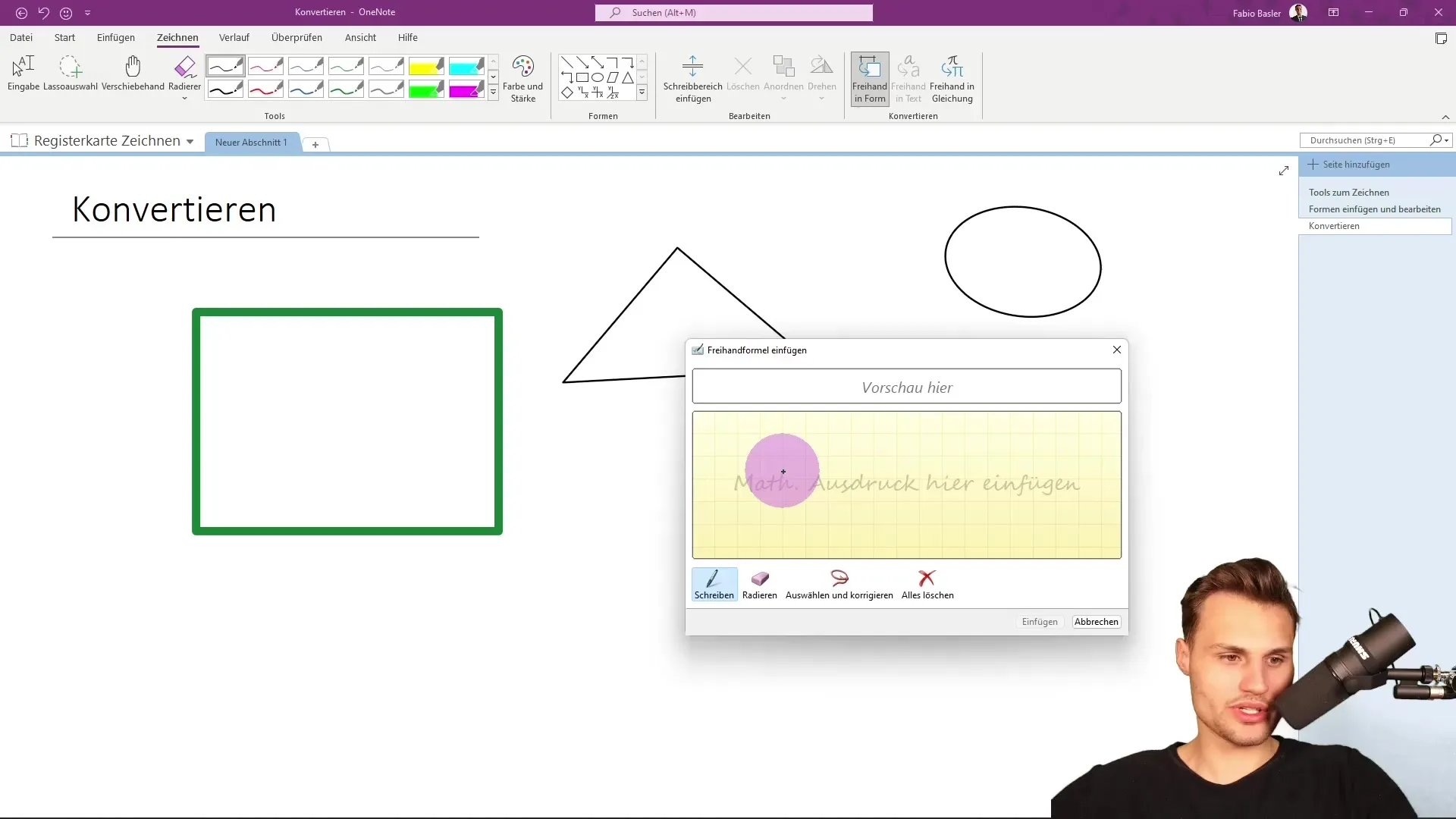Click Abbrechen in formula dialog
Viewport: 1456px width, 819px height.
[x=1097, y=622]
